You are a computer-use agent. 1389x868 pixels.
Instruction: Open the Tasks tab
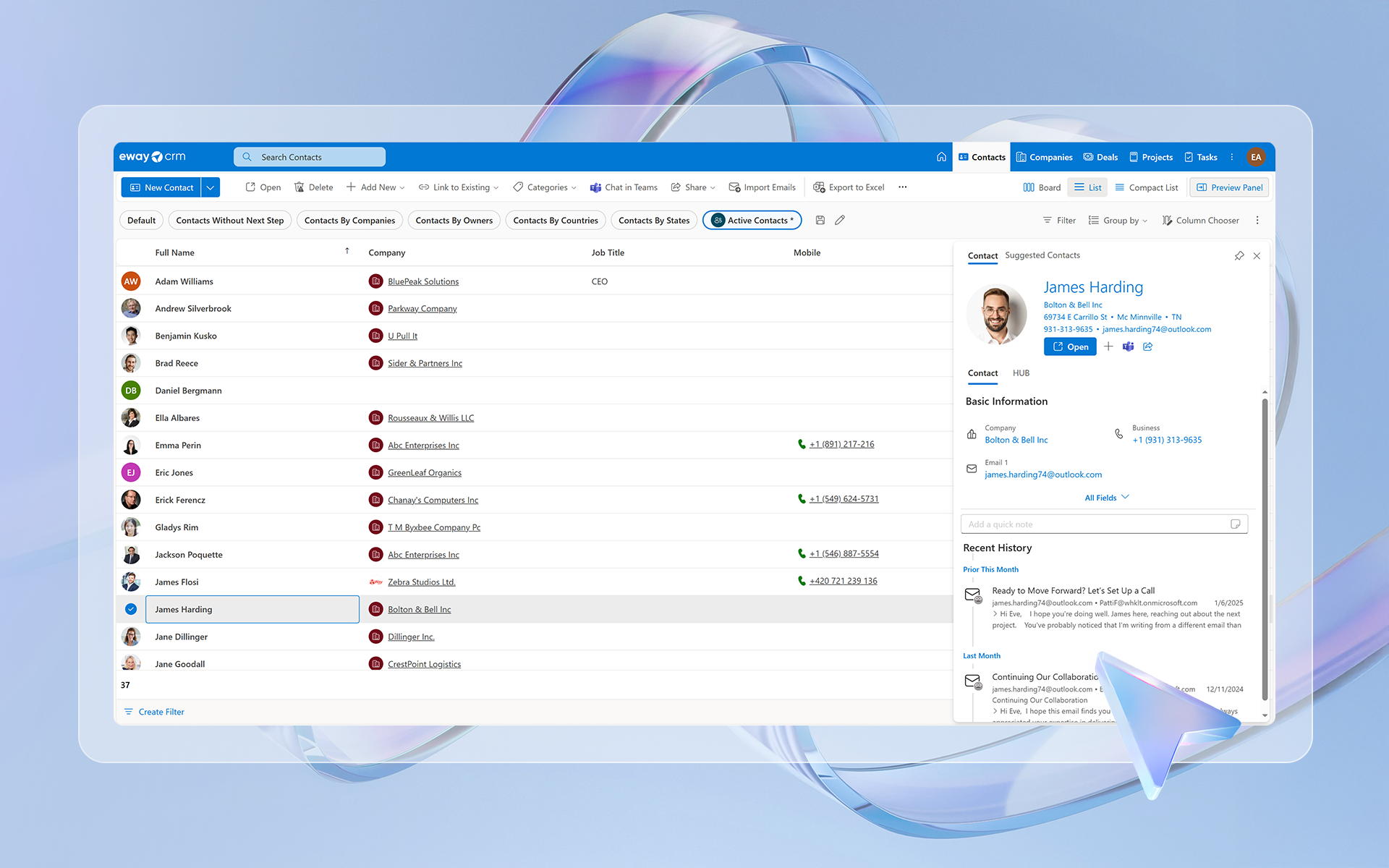[x=1201, y=157]
